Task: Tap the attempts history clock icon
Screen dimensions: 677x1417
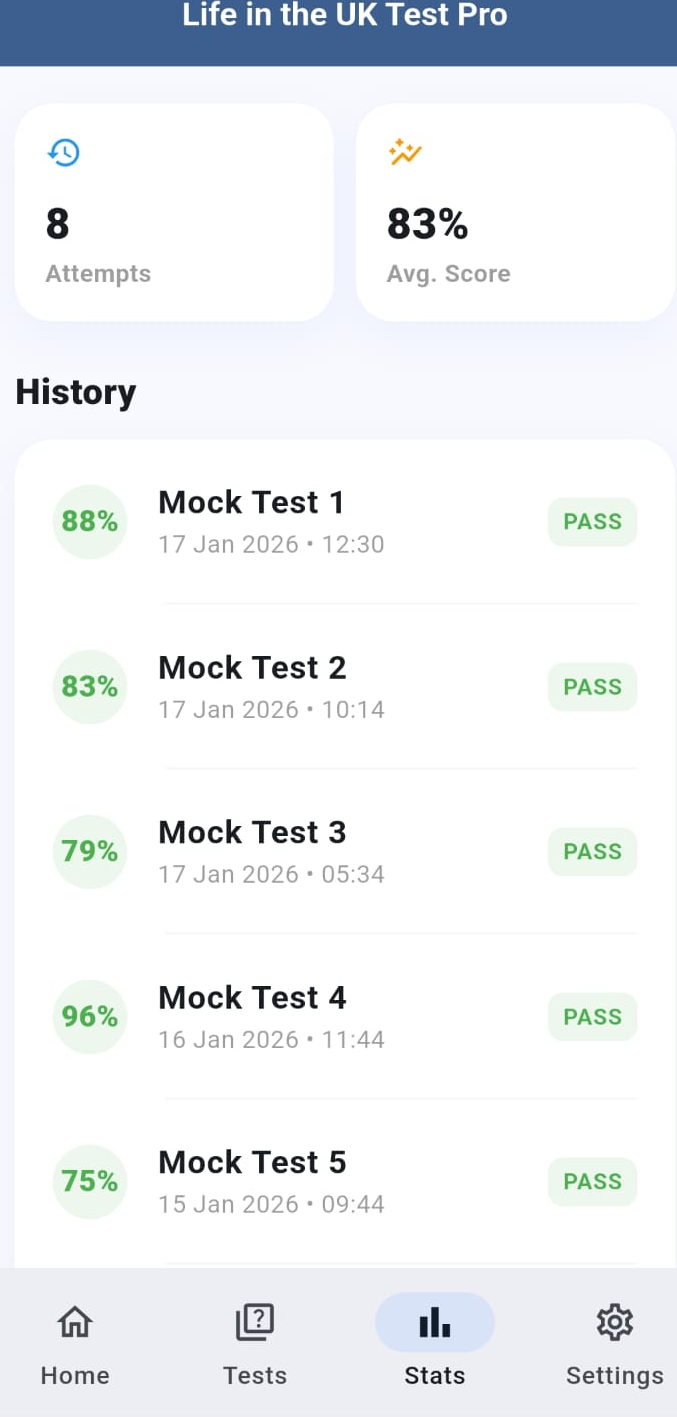Action: point(64,153)
